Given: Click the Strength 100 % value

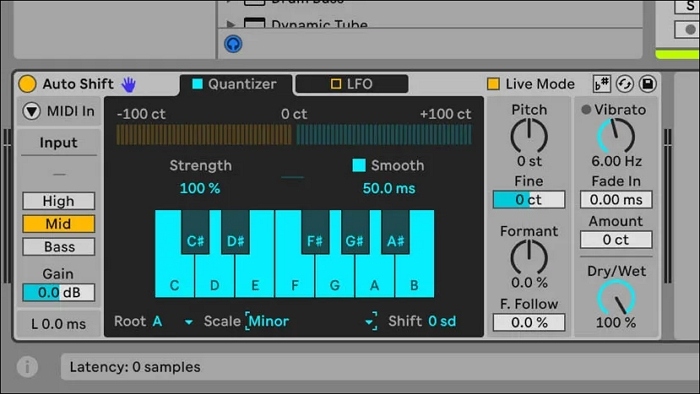Looking at the screenshot, I should 200,188.
